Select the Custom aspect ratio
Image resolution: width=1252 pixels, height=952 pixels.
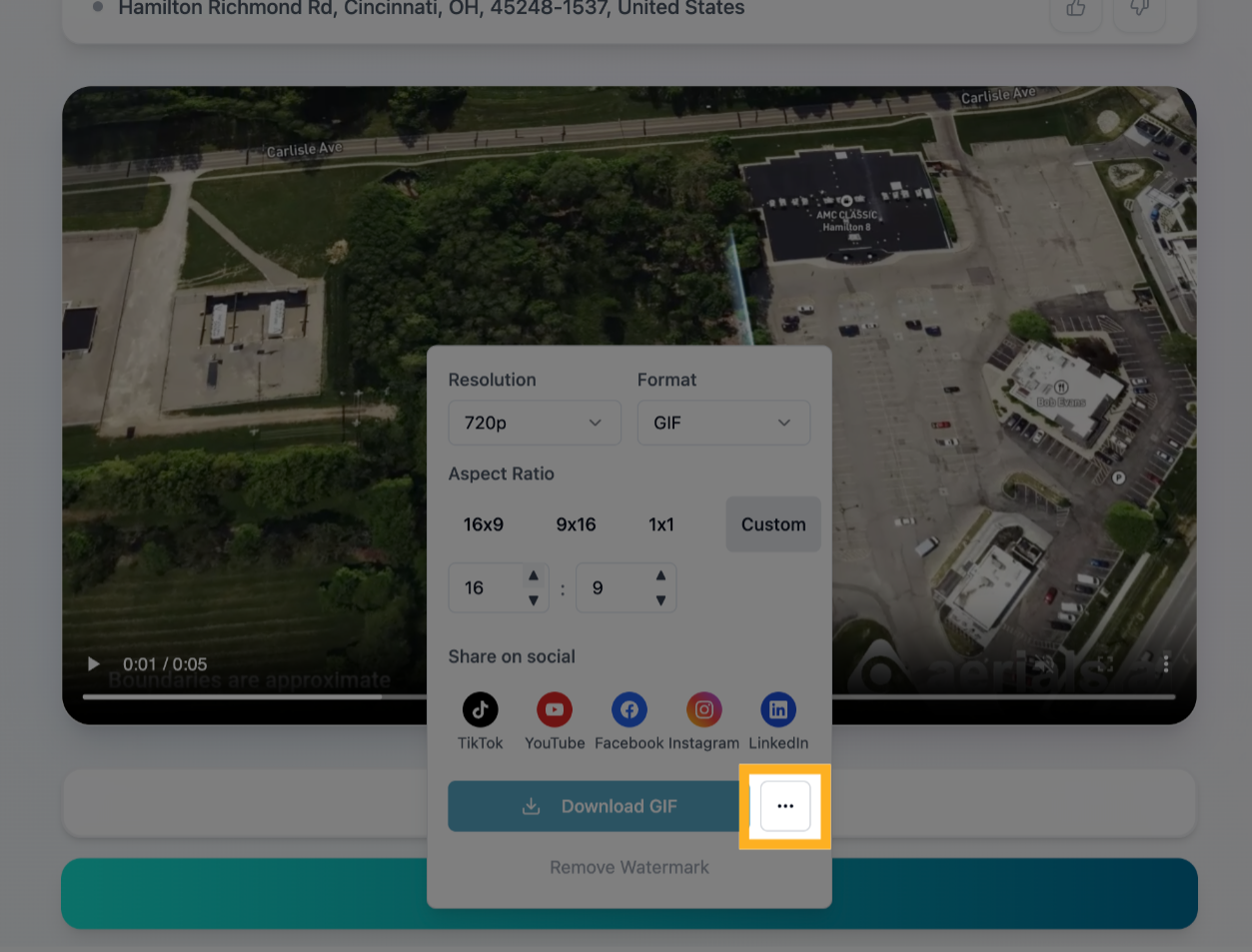(773, 524)
